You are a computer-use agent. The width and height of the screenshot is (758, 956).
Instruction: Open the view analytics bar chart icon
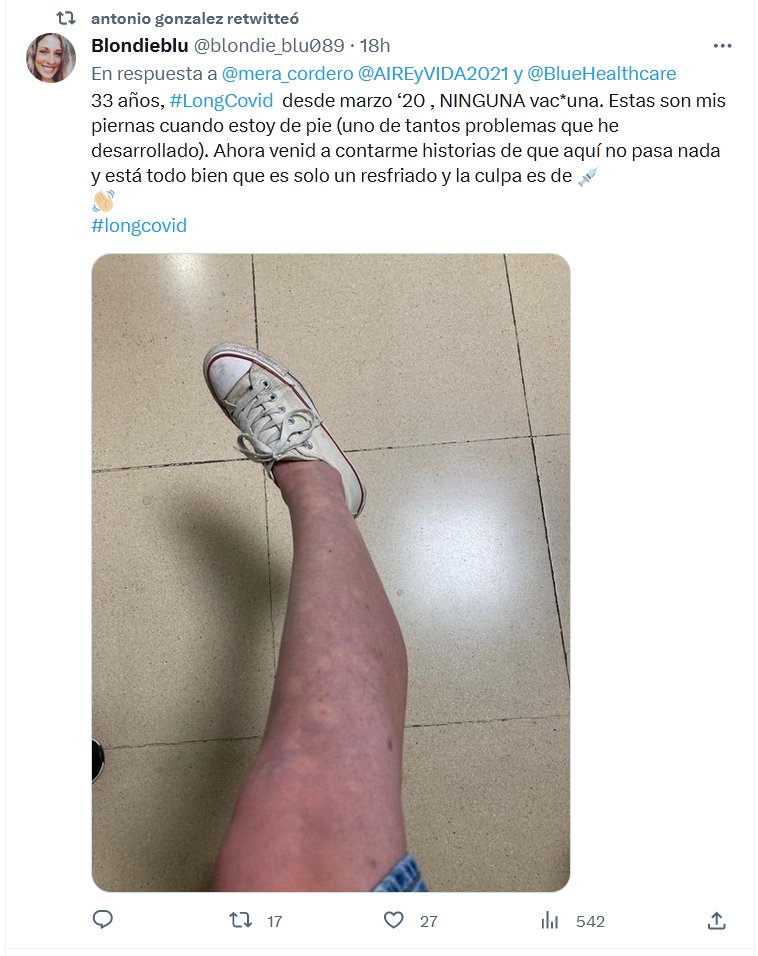pos(549,920)
